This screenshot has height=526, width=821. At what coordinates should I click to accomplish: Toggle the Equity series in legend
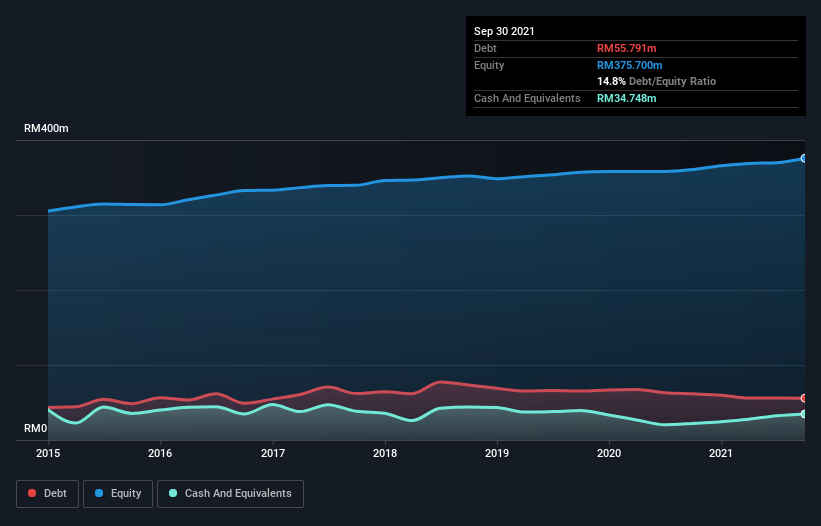(118, 494)
